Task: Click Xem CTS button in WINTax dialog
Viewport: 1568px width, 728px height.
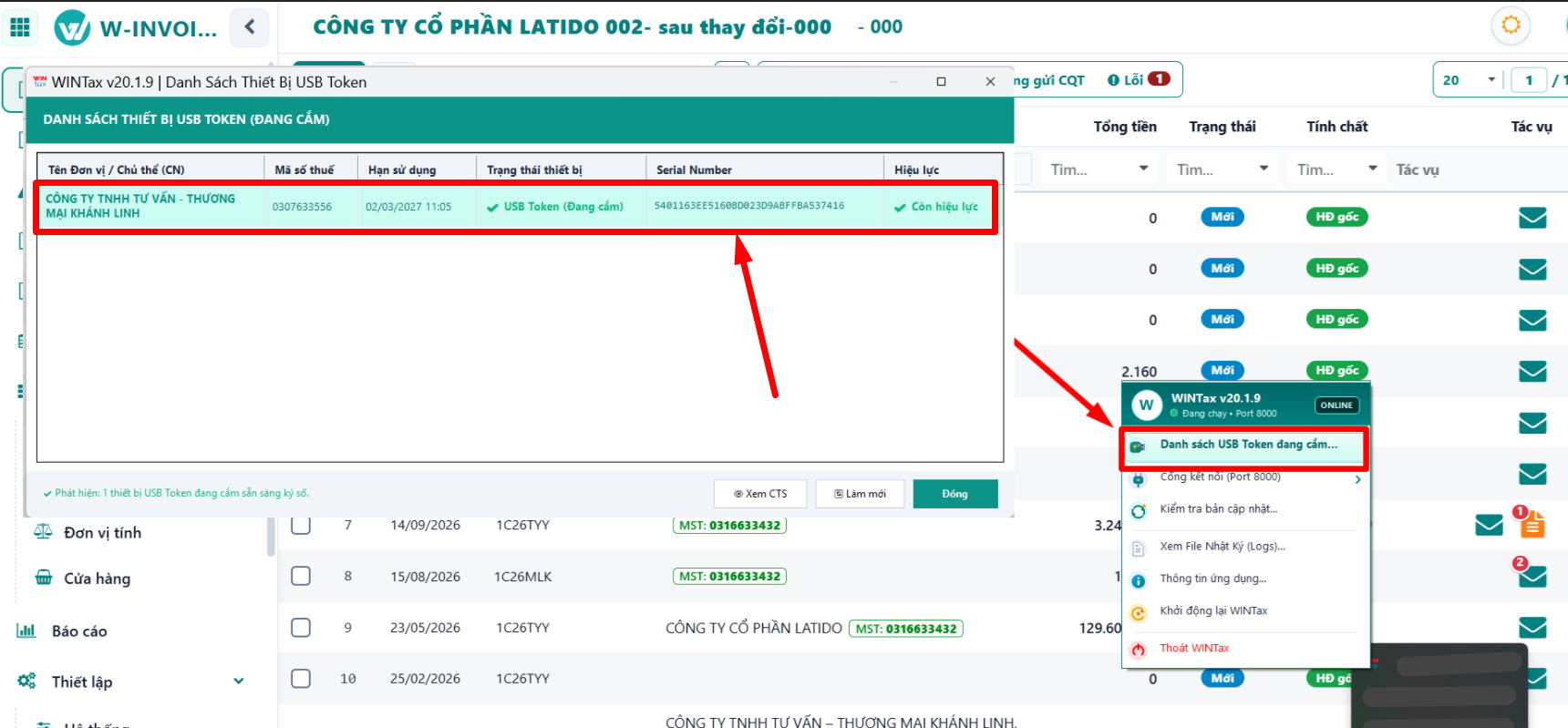Action: click(x=760, y=494)
